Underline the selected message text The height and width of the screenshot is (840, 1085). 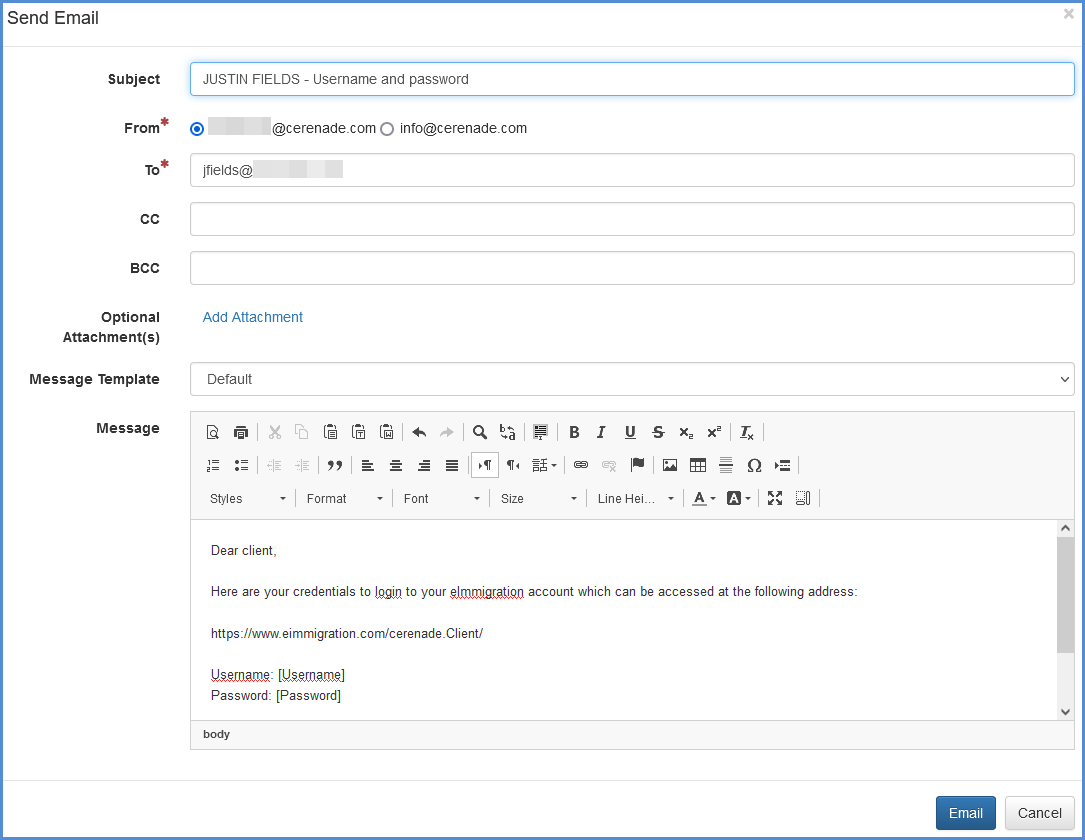pos(630,431)
